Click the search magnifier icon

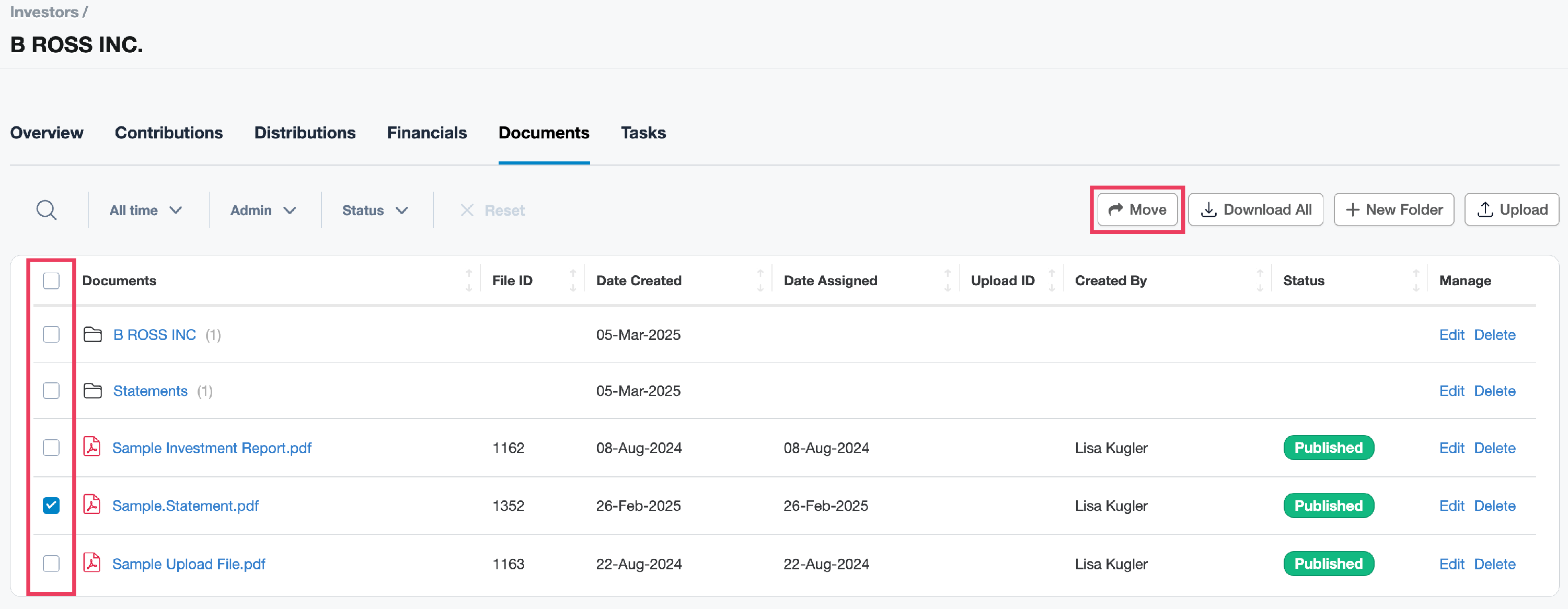(47, 210)
